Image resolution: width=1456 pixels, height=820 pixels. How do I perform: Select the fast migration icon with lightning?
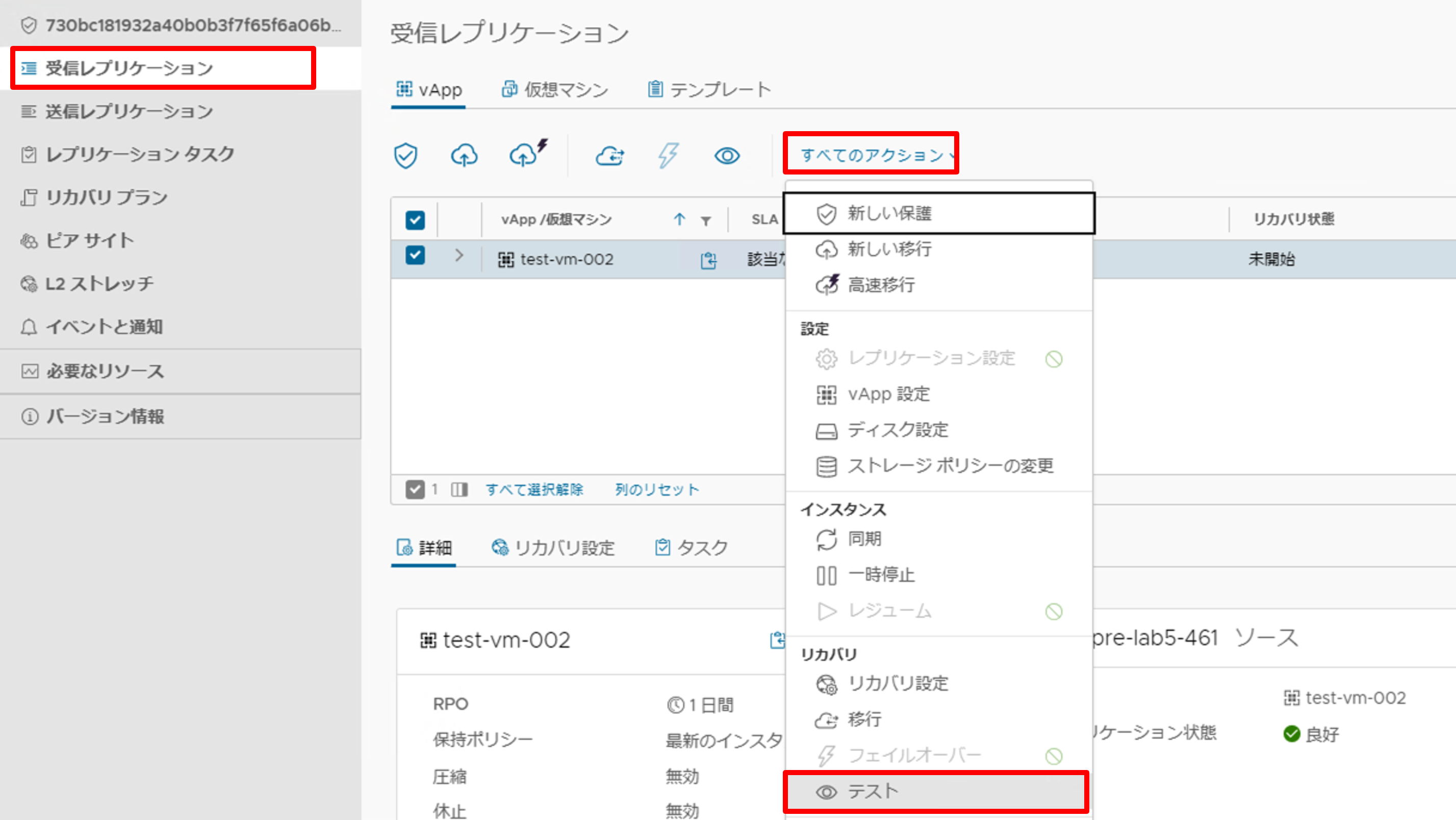click(x=525, y=154)
